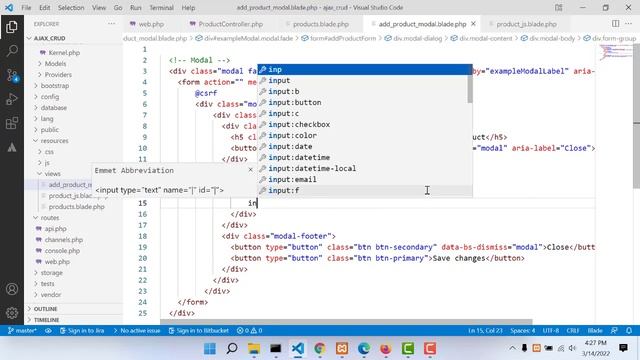The height and width of the screenshot is (360, 640).
Task: Open the Accounts menu icon
Action: (x=12, y=289)
